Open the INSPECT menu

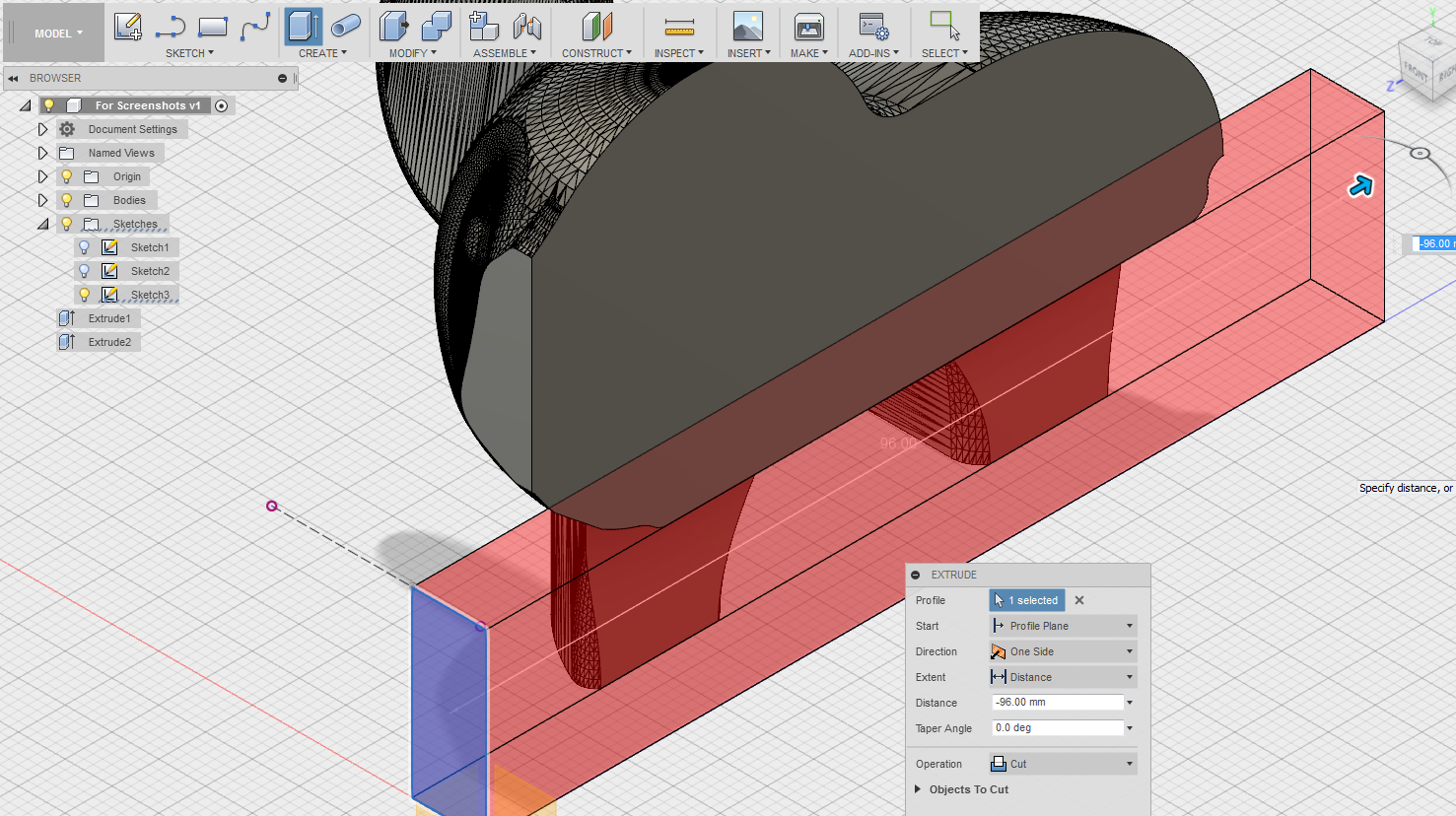(x=679, y=53)
